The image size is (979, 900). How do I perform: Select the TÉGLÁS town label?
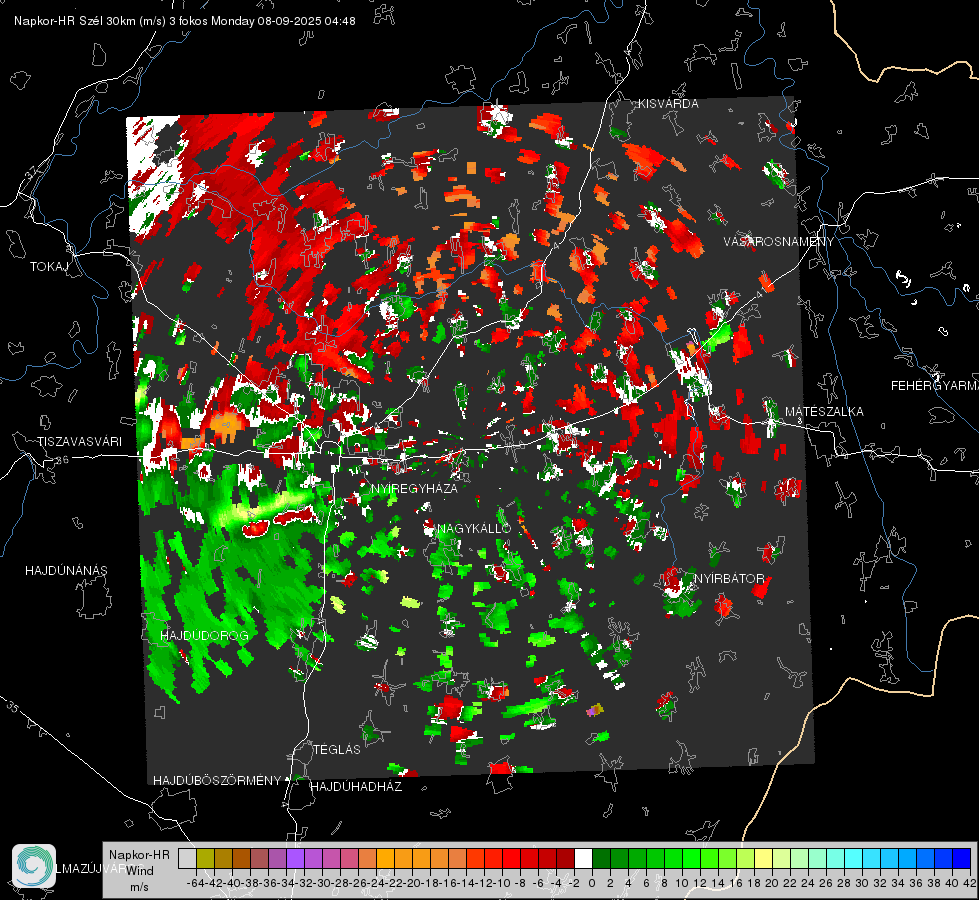click(337, 749)
